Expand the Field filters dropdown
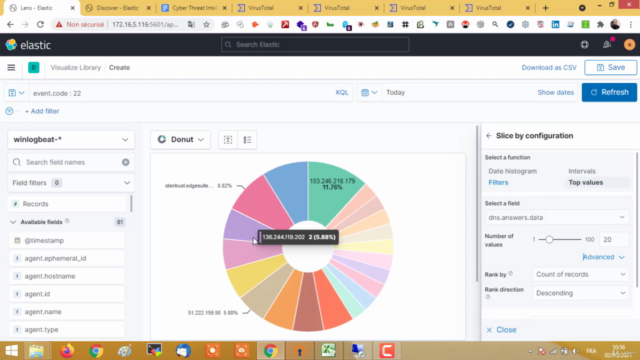The width and height of the screenshot is (640, 360). [71, 183]
